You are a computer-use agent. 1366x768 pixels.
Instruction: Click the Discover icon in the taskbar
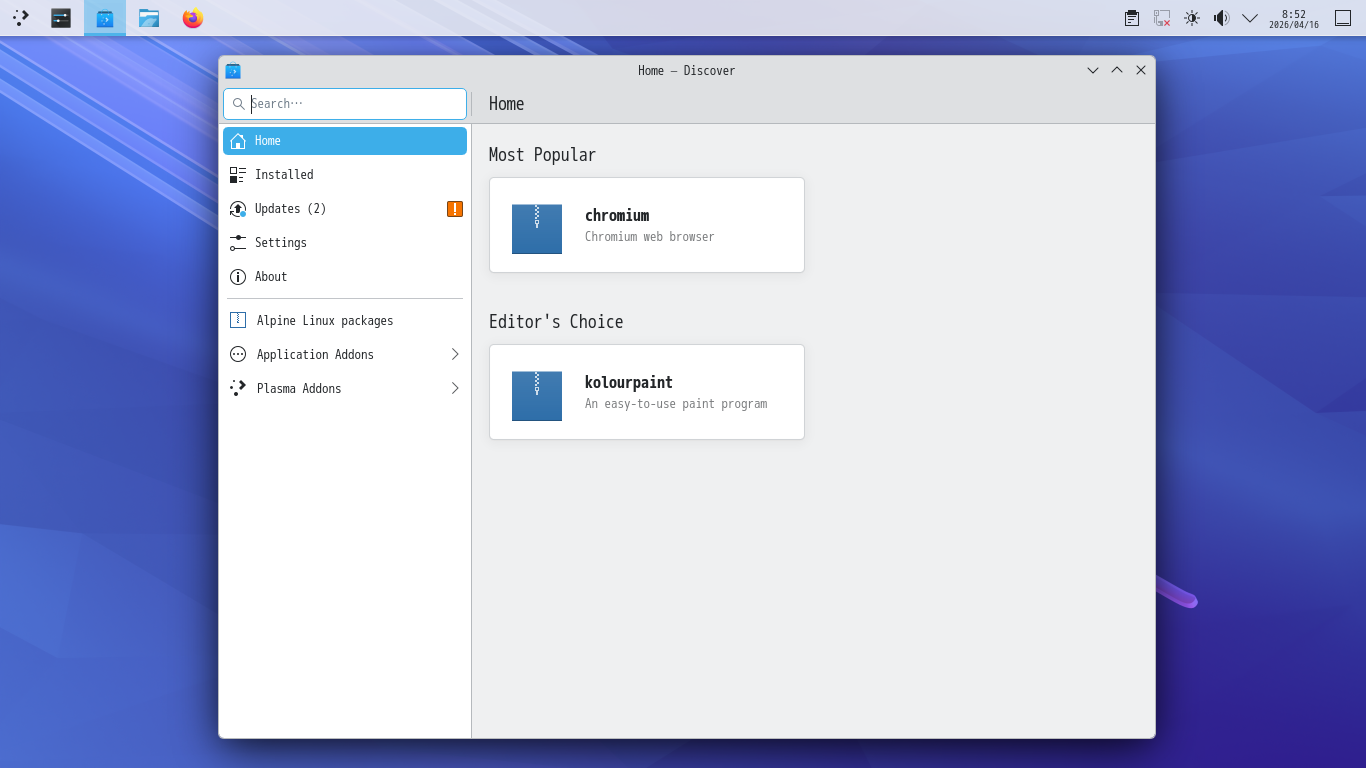[x=105, y=18]
